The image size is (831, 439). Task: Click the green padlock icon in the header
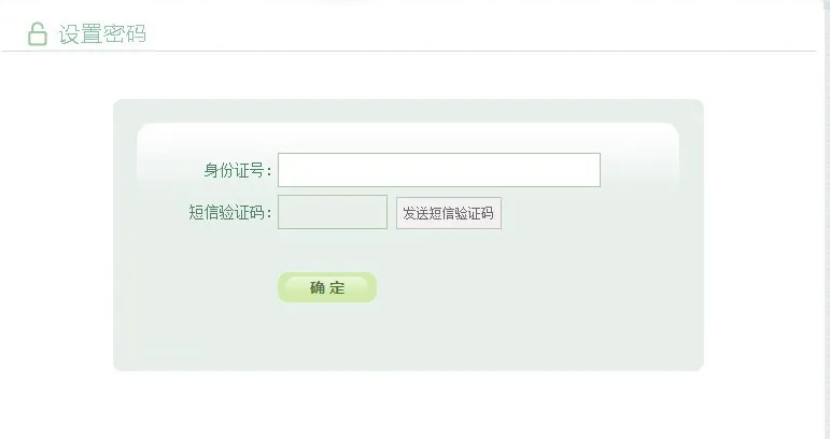pos(37,34)
